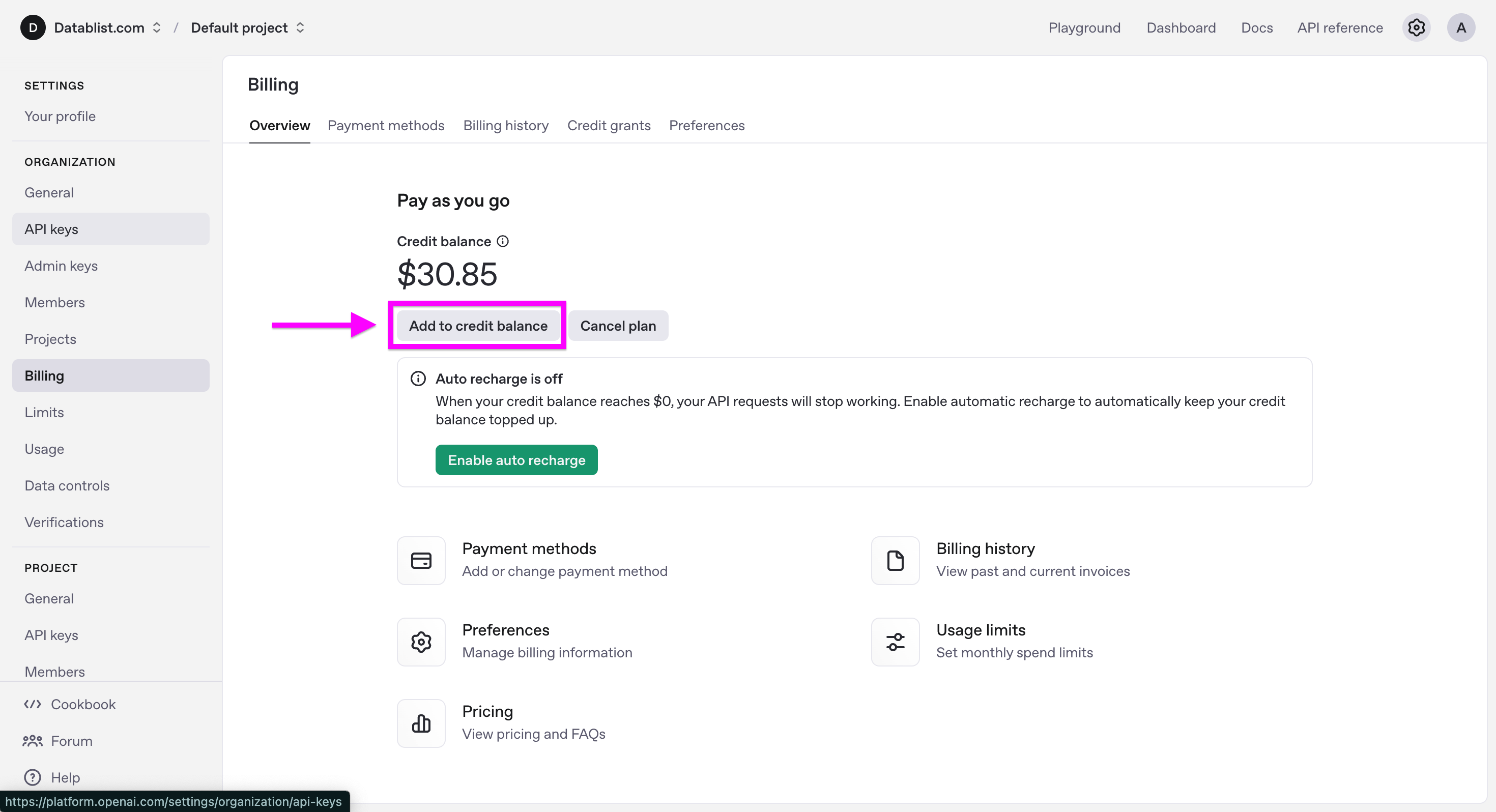
Task: Open Cookbook link in the sidebar
Action: tap(83, 704)
